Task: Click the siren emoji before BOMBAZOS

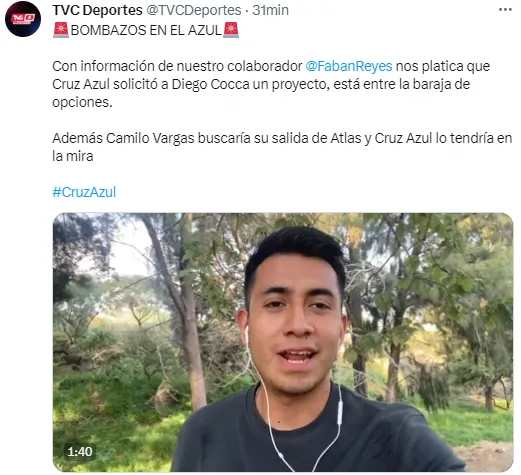Action: pyautogui.click(x=61, y=30)
